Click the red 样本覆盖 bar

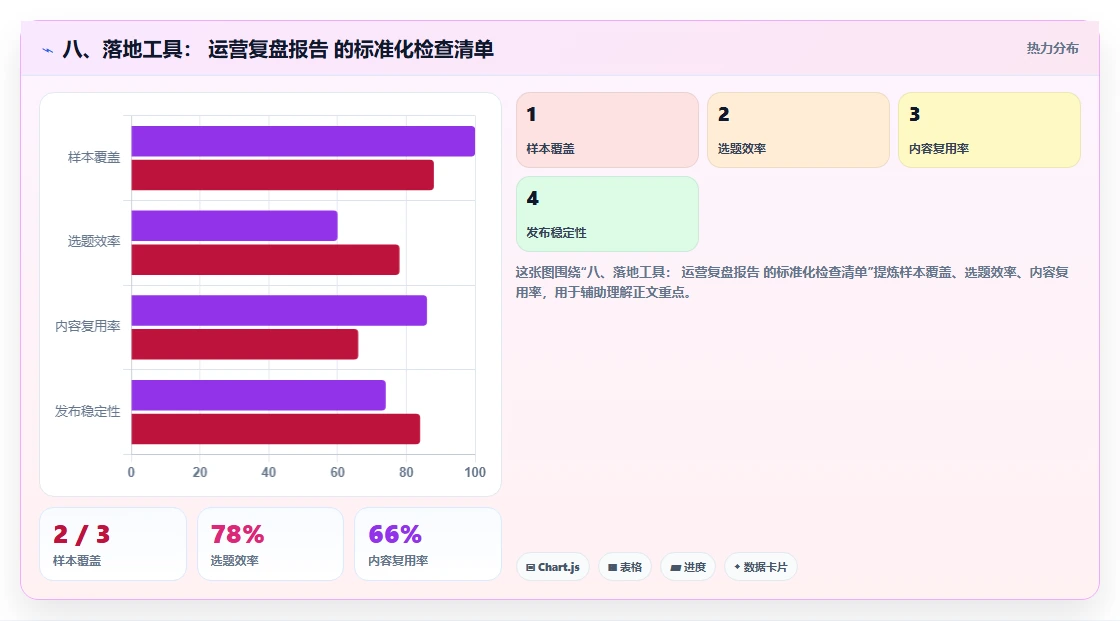[x=282, y=175]
